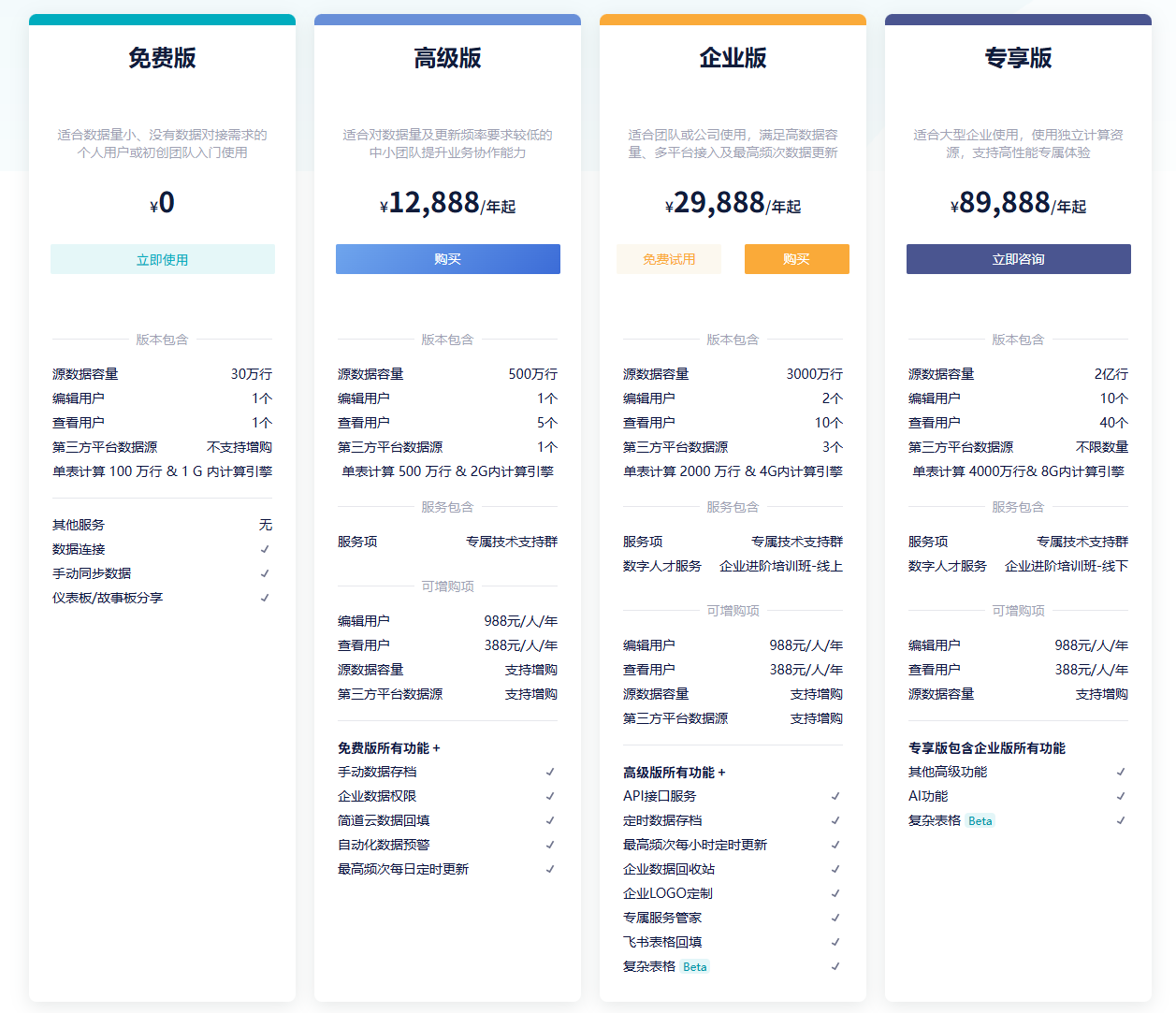Click 免费试用 in the 企业版 plan
This screenshot has width=1176, height=1013.
coord(668,259)
